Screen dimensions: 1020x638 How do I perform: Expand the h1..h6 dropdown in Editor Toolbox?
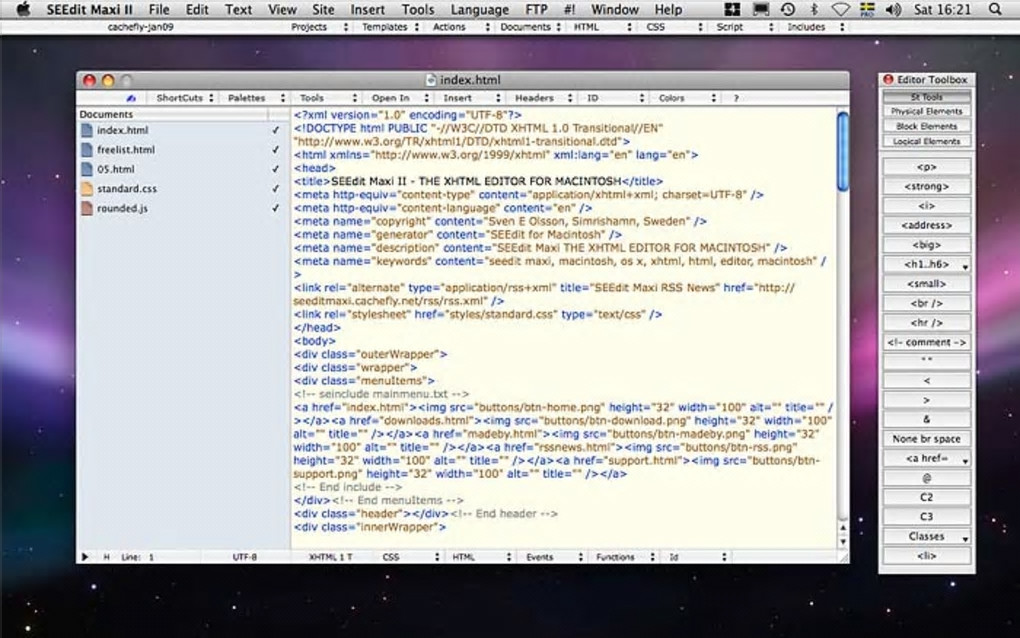click(926, 264)
